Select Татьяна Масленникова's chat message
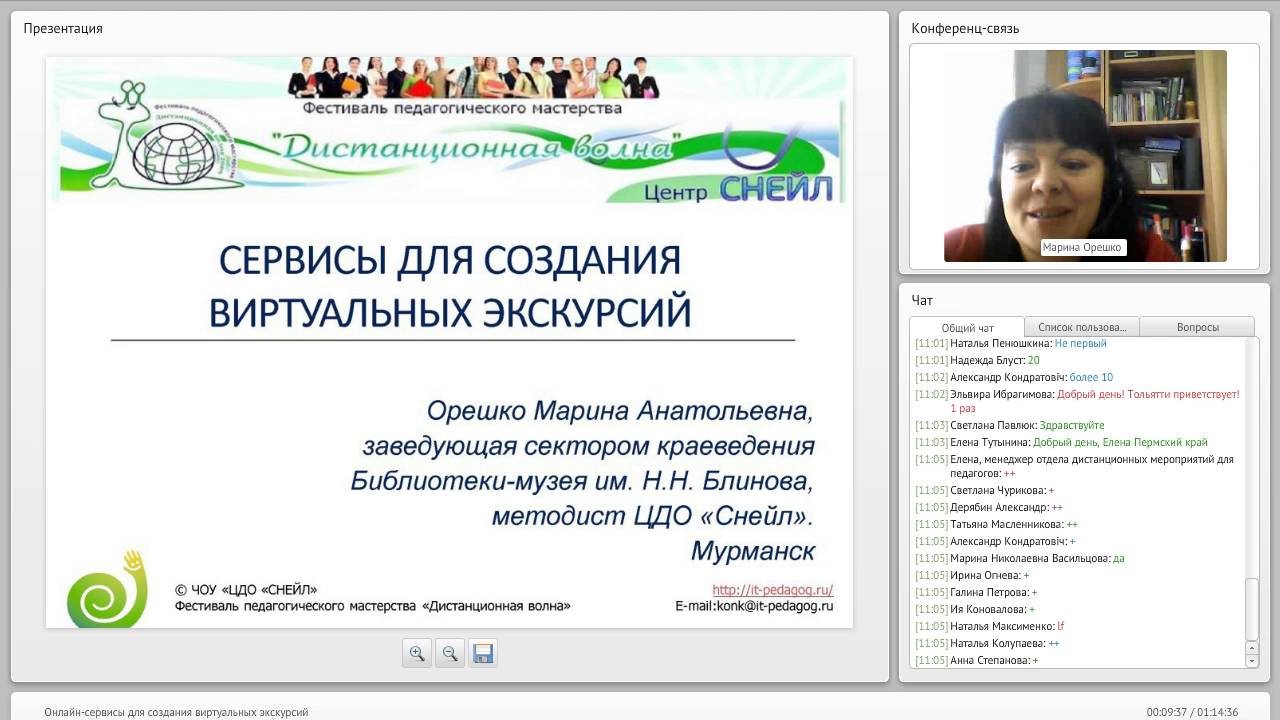Screen dimensions: 1280x720 (x=996, y=524)
